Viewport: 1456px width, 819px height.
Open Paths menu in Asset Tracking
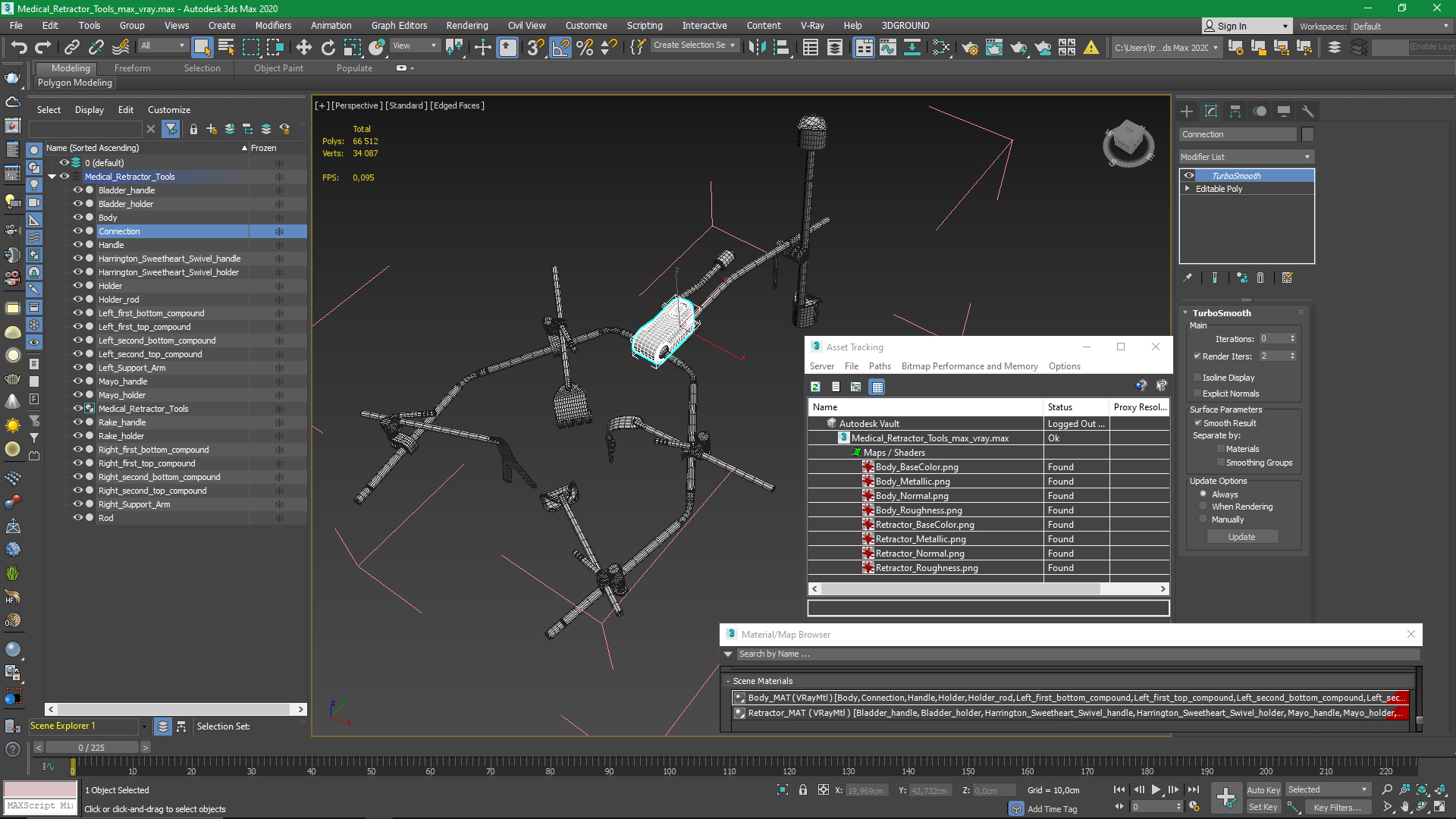(880, 366)
